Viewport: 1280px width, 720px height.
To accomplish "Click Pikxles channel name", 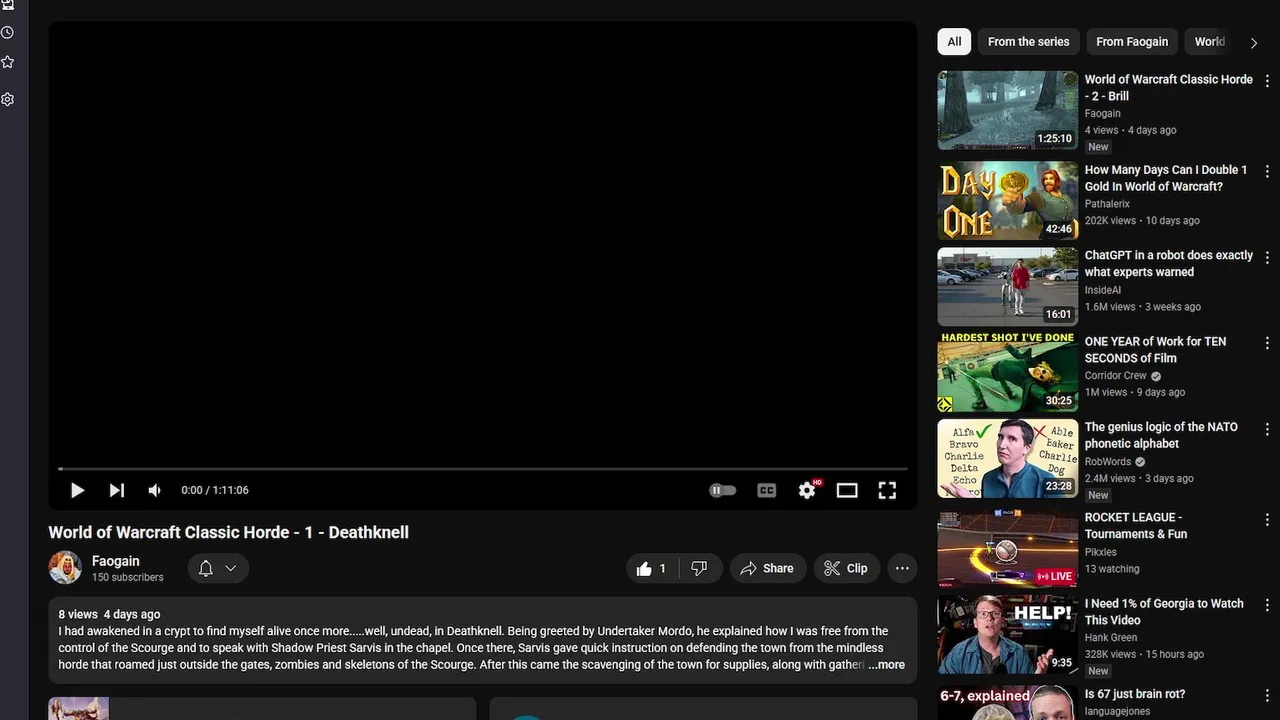I will coord(1101,552).
